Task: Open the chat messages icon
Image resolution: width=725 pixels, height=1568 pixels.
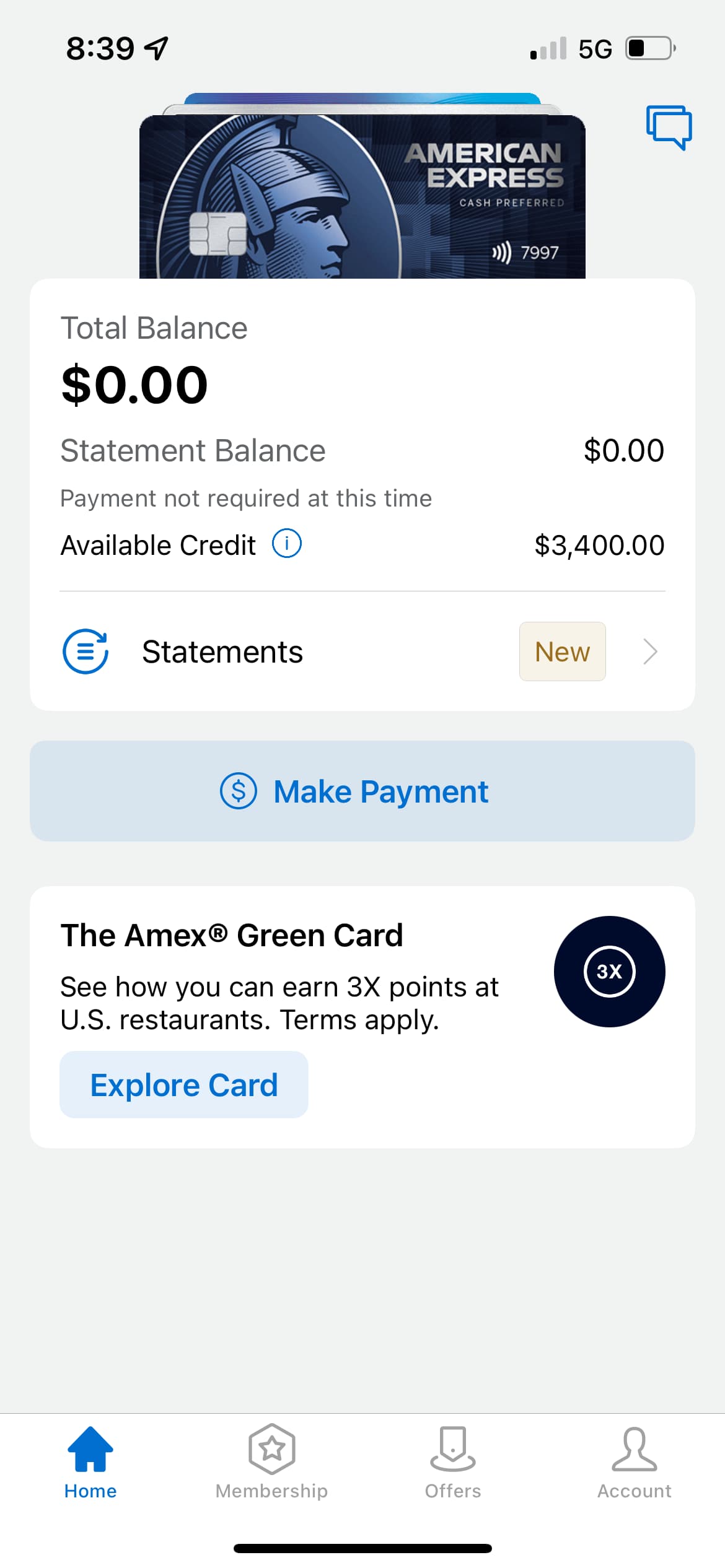Action: 669,126
